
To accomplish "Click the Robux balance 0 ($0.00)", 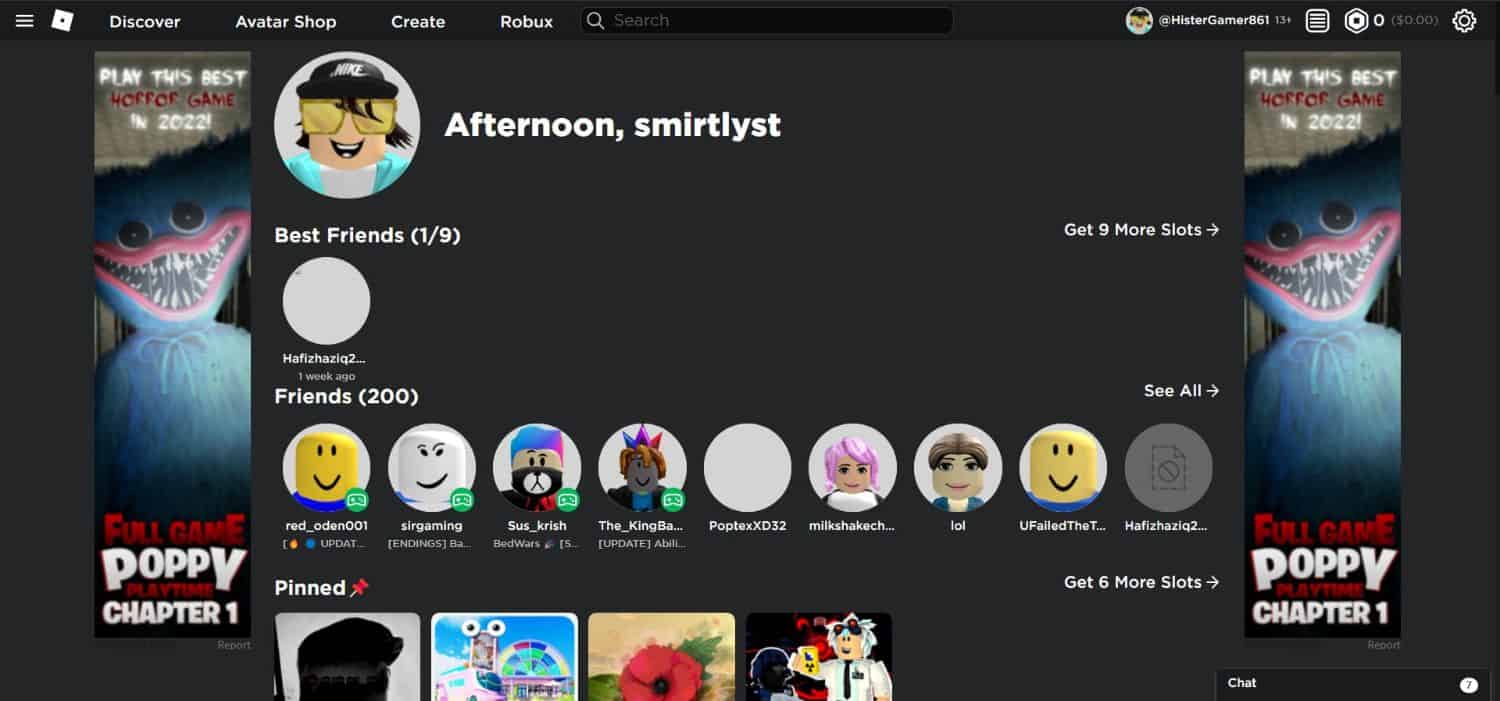I will [x=1406, y=20].
